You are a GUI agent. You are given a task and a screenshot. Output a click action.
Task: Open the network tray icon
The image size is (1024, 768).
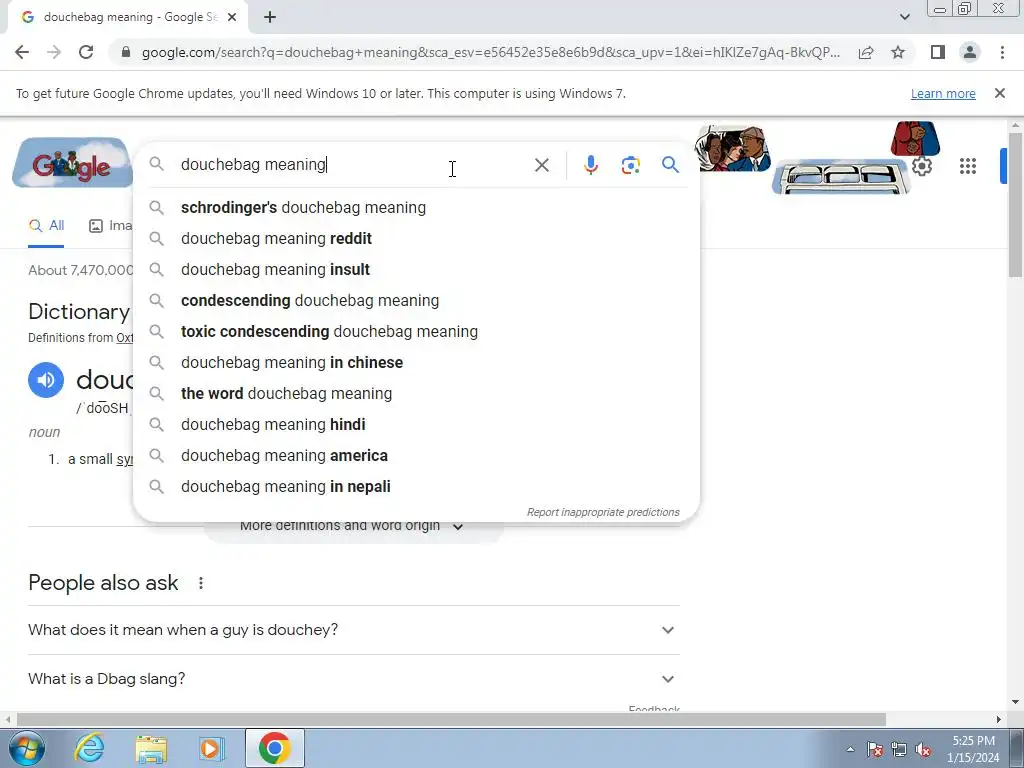899,749
